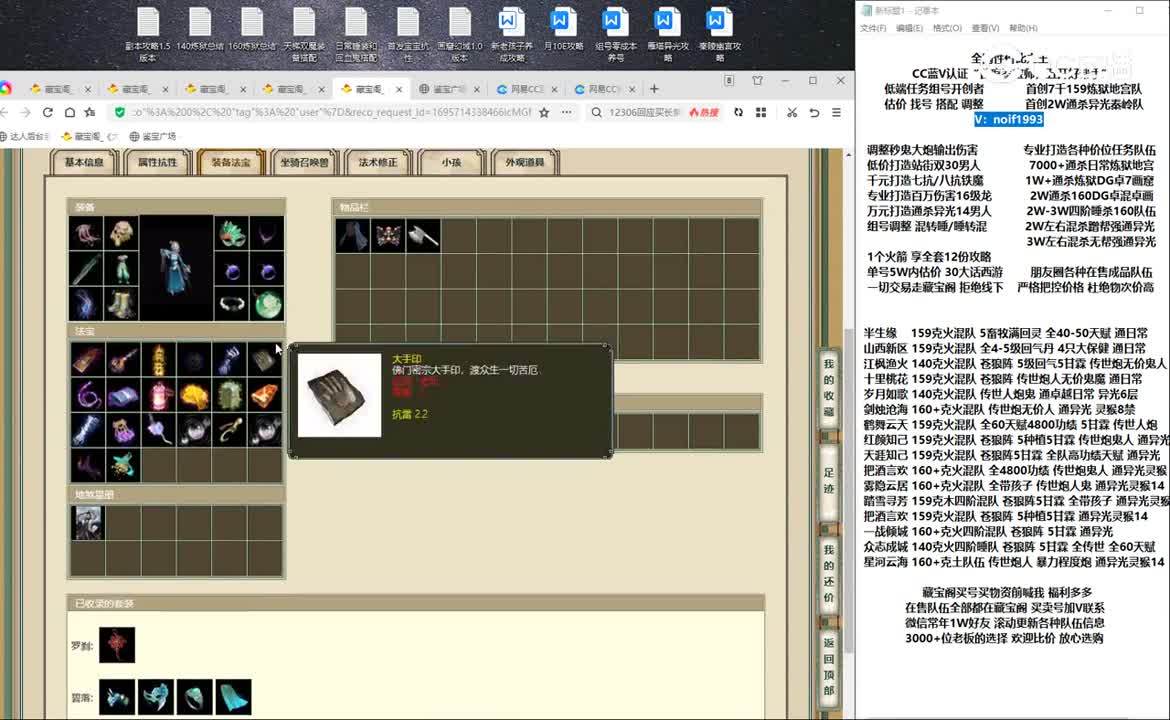Open the 月10E攻略 desktop document

[x=562, y=31]
